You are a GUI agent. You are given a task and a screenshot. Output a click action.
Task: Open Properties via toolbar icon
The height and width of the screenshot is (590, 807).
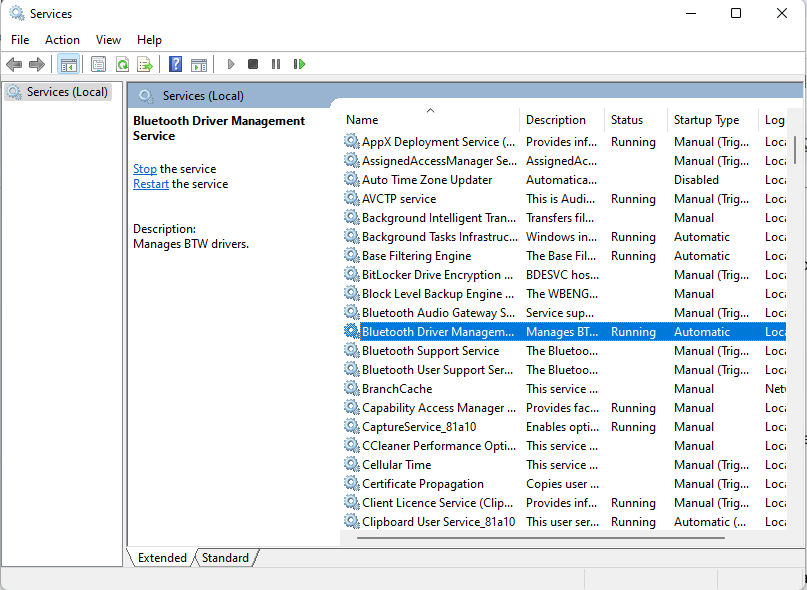click(98, 64)
